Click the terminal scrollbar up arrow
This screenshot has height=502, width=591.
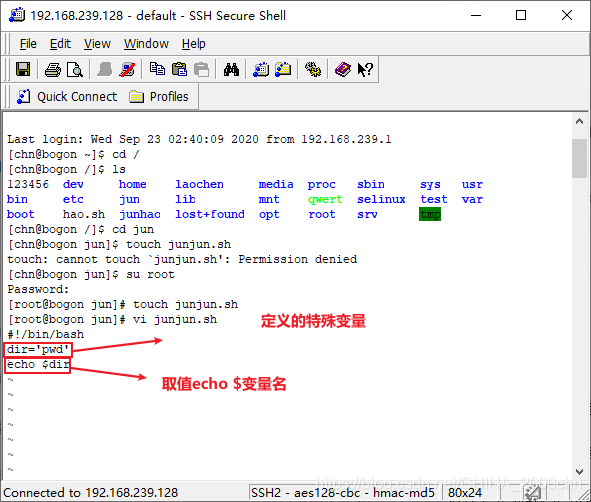point(579,121)
